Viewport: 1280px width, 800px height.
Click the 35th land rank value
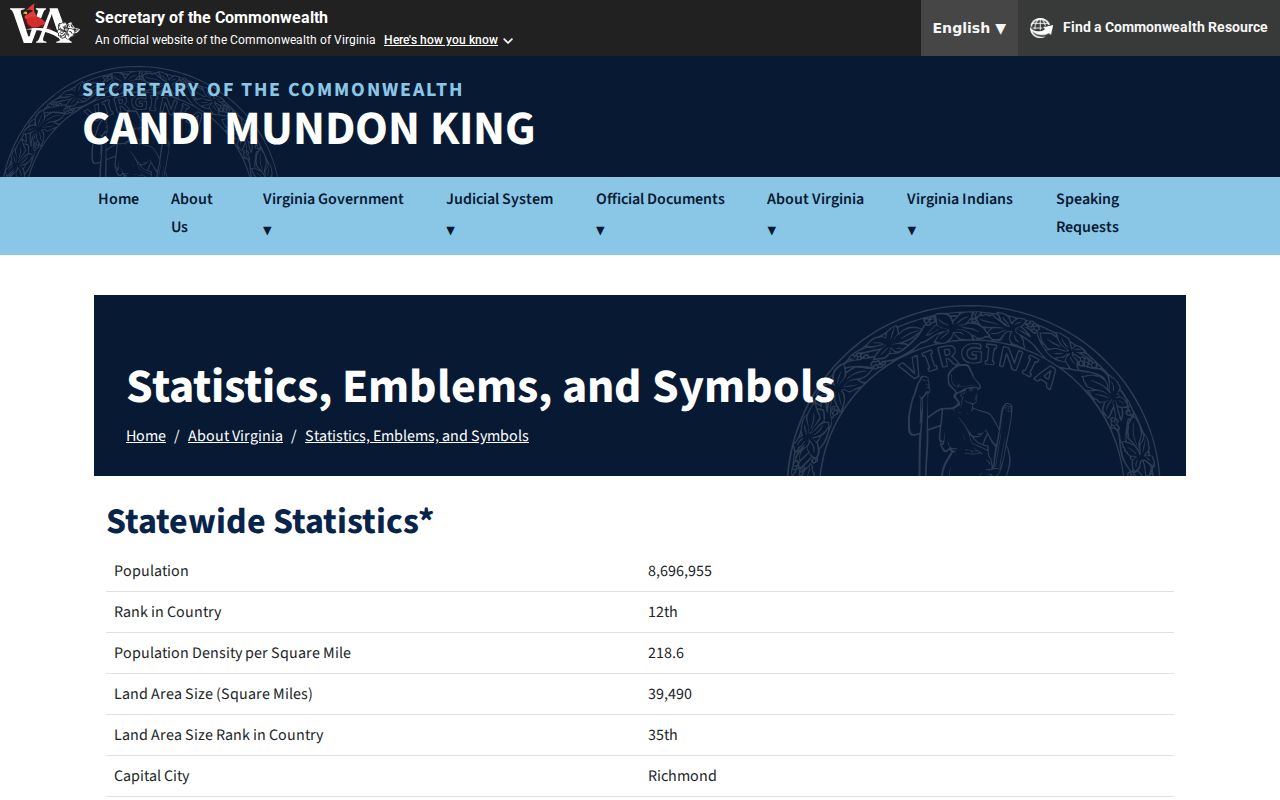tap(663, 735)
